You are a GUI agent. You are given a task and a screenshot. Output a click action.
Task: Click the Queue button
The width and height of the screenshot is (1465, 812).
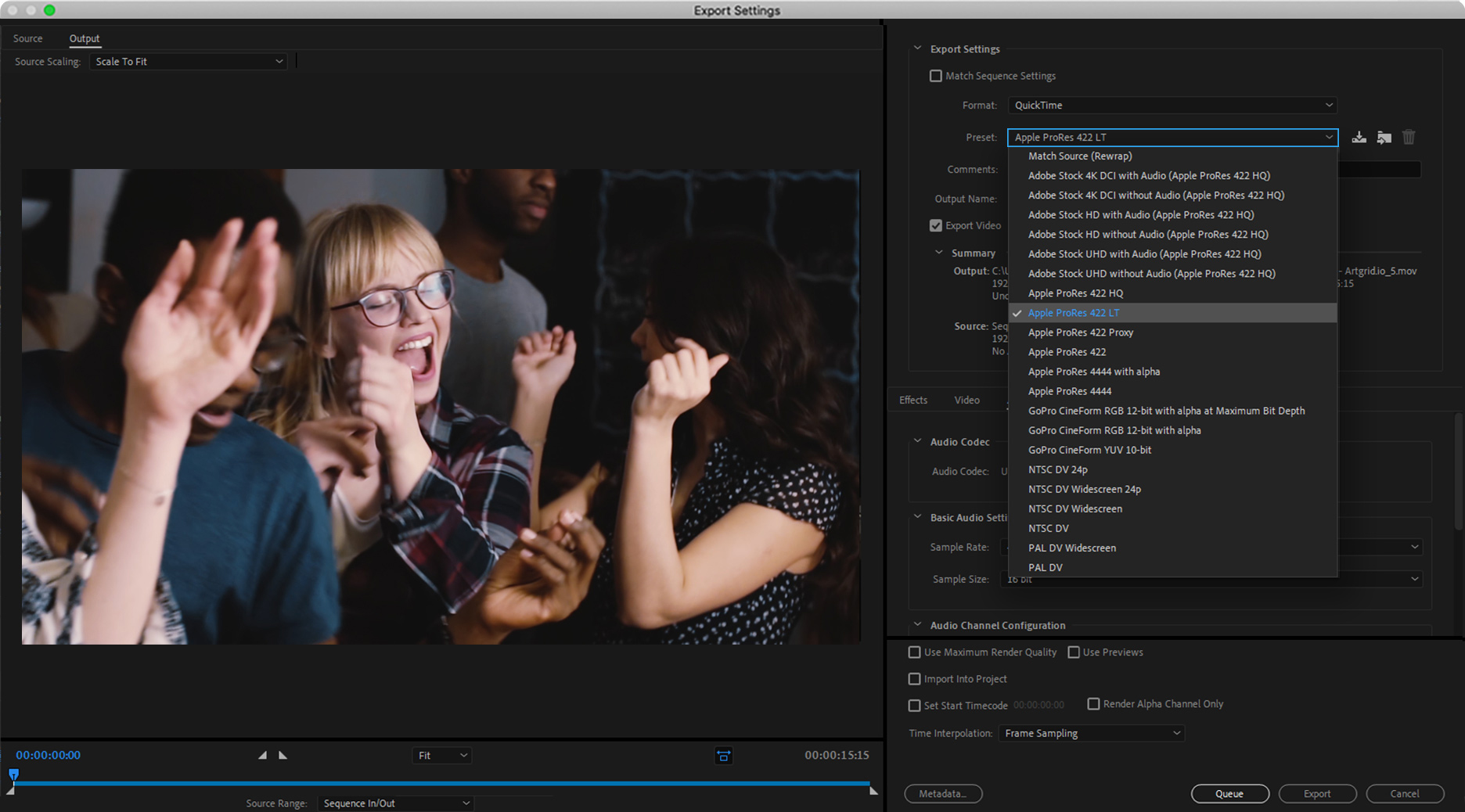click(x=1229, y=793)
